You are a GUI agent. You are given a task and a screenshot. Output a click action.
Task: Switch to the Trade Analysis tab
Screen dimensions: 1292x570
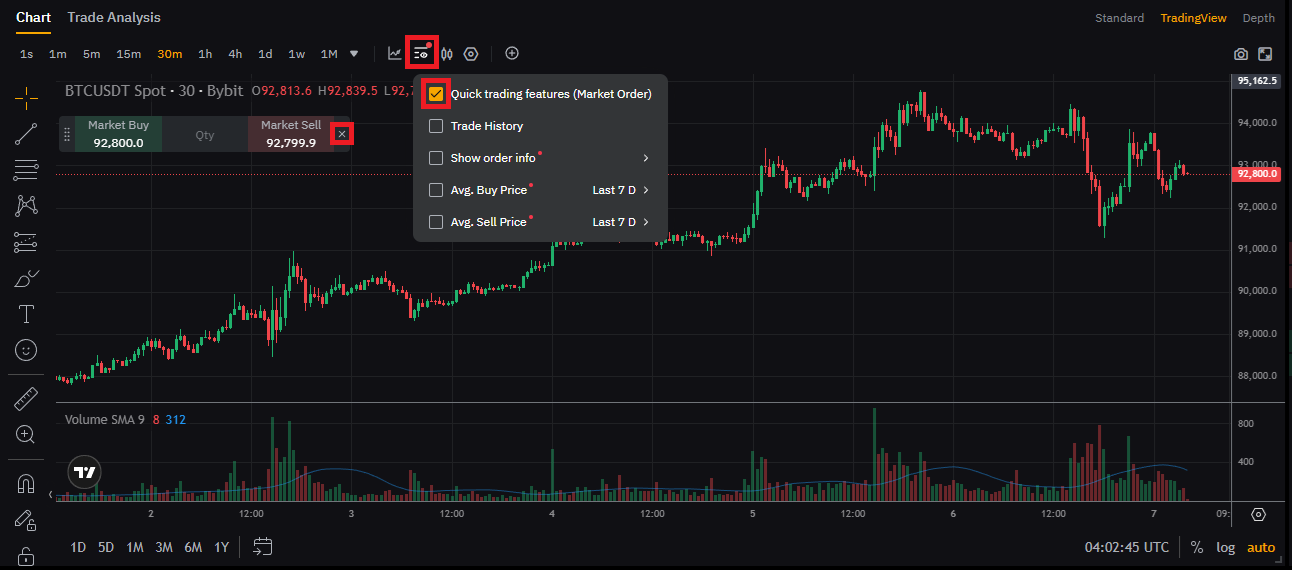tap(114, 17)
